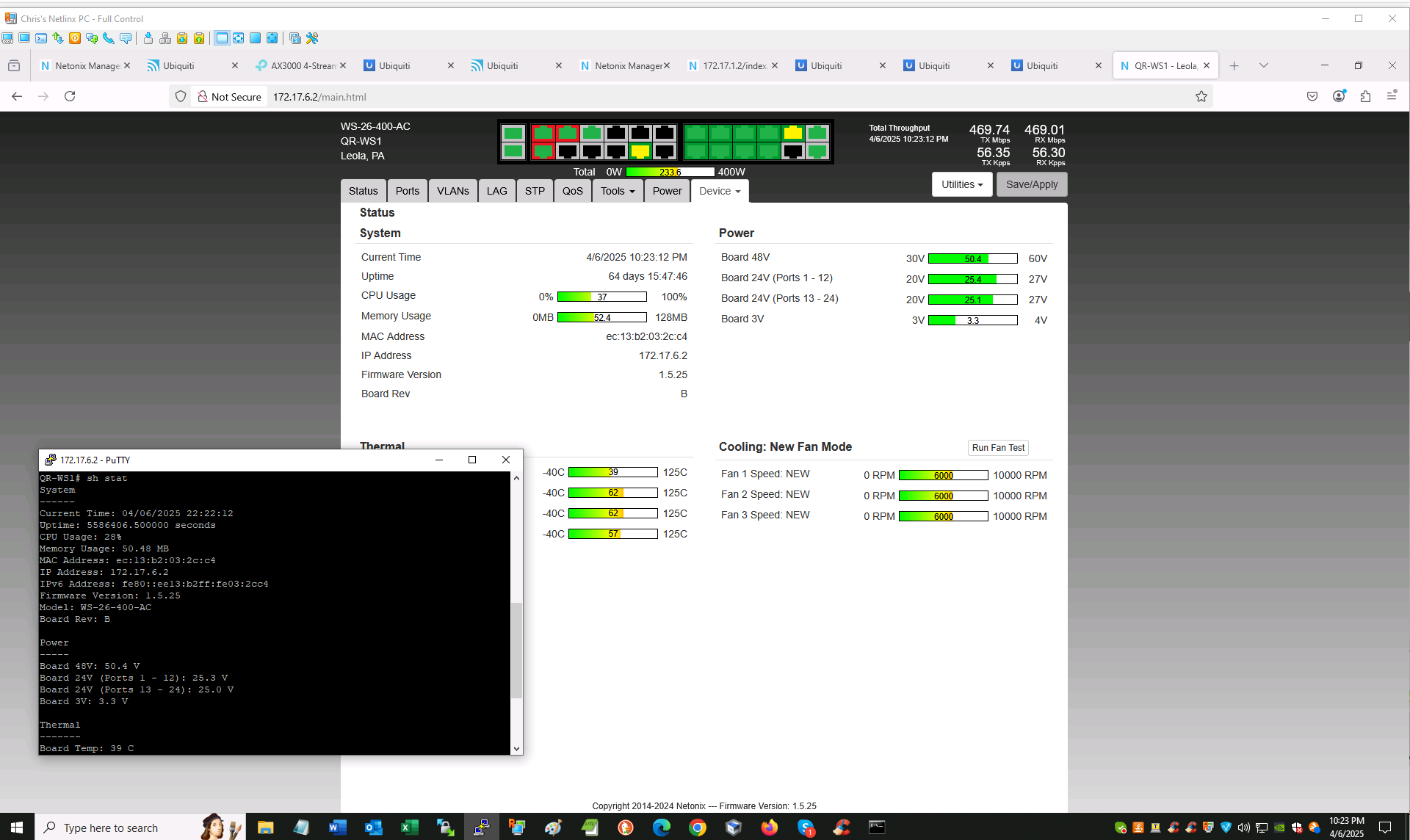Toggle the first red-outlined switch port

(543, 133)
